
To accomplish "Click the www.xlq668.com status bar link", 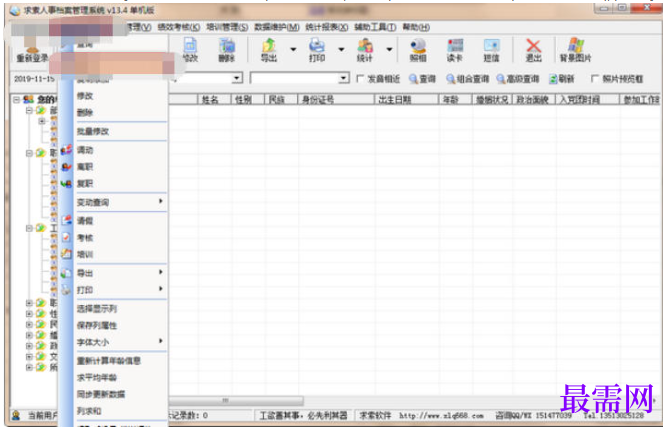I will click(441, 415).
